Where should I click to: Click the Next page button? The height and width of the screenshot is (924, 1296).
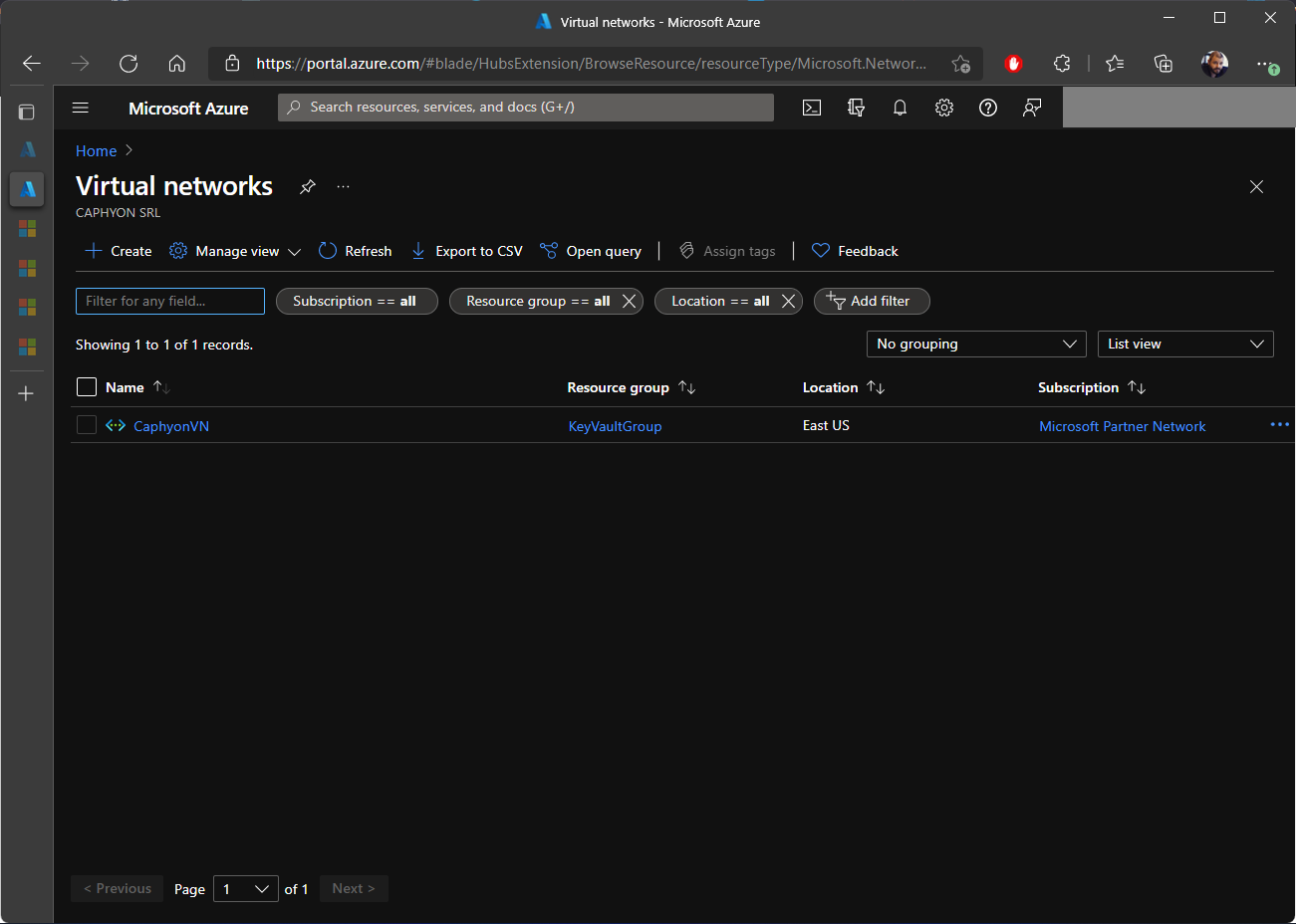[354, 888]
